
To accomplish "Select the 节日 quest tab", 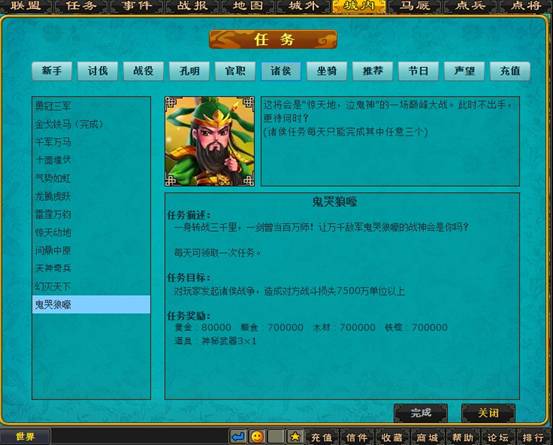I will click(419, 71).
